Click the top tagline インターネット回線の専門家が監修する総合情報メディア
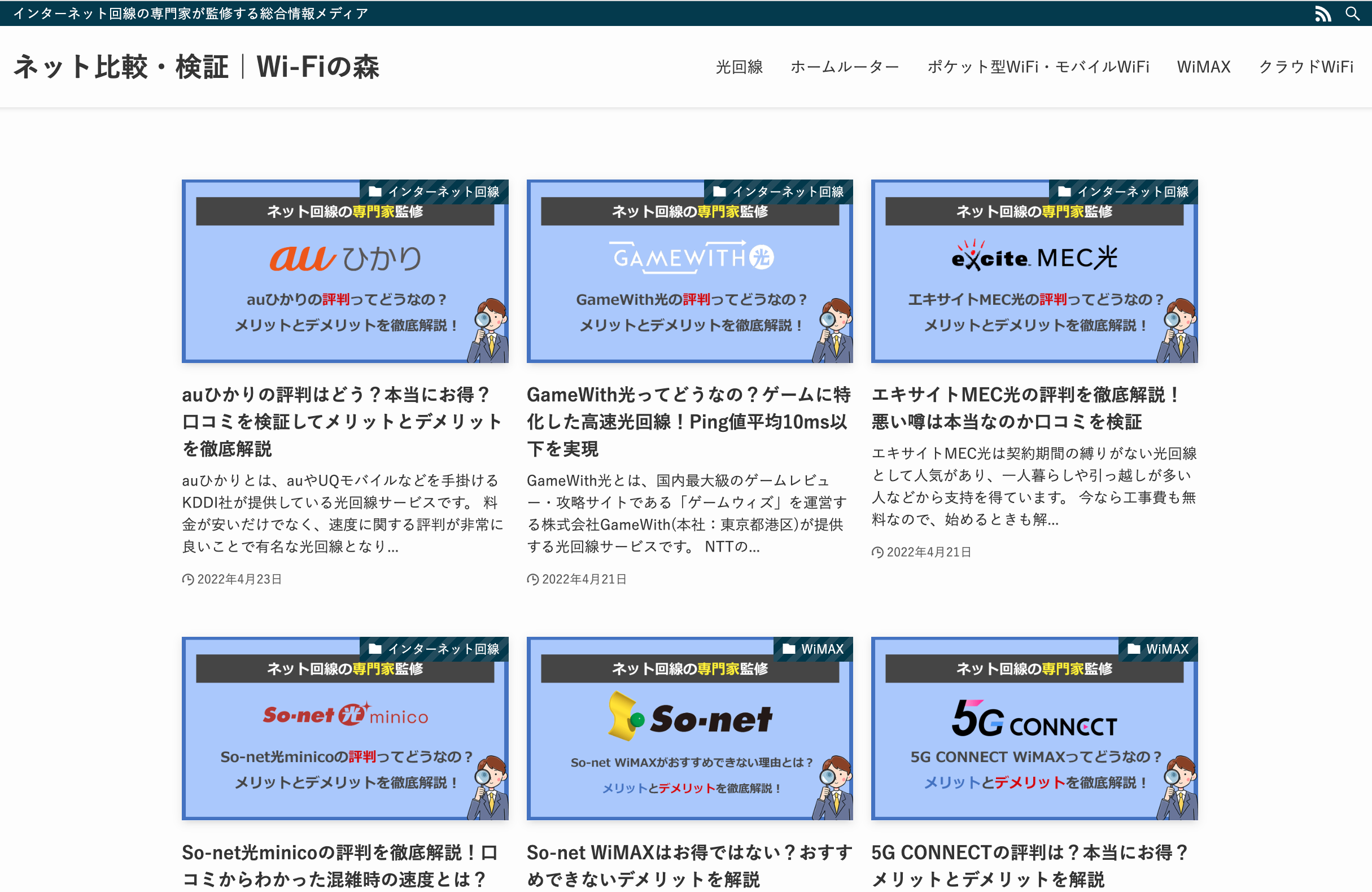Image resolution: width=1372 pixels, height=892 pixels. pos(191,13)
